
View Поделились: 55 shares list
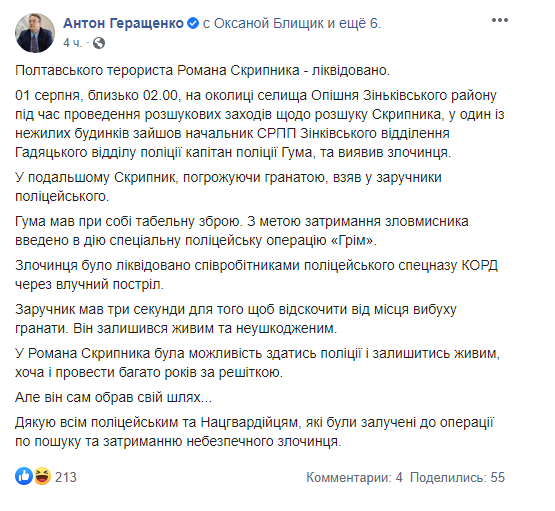tap(457, 477)
